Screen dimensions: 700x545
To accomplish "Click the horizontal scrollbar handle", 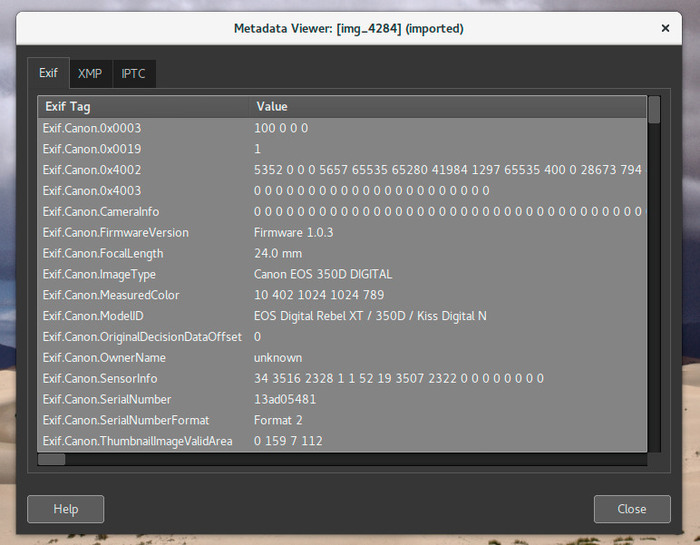I will click(x=52, y=459).
